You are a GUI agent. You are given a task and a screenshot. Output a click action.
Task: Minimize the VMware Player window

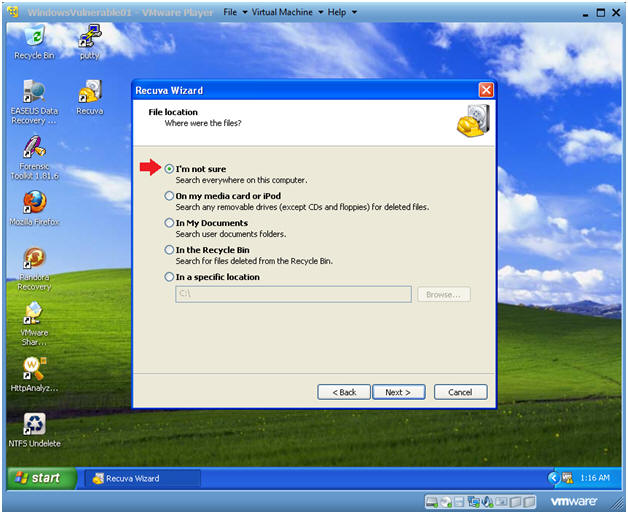[x=585, y=13]
